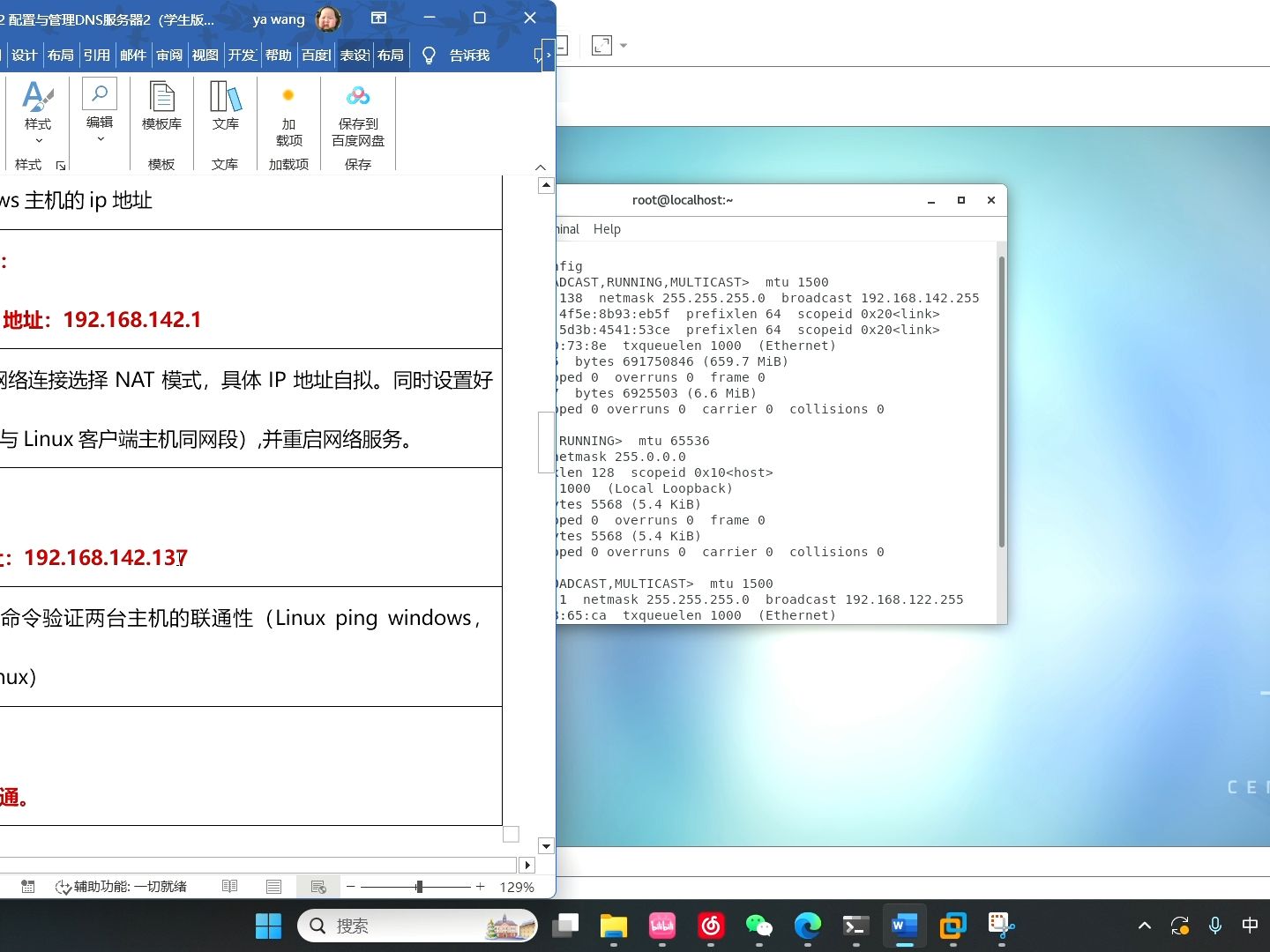Open WeChat from the taskbar
Image resolution: width=1270 pixels, height=952 pixels.
click(759, 926)
